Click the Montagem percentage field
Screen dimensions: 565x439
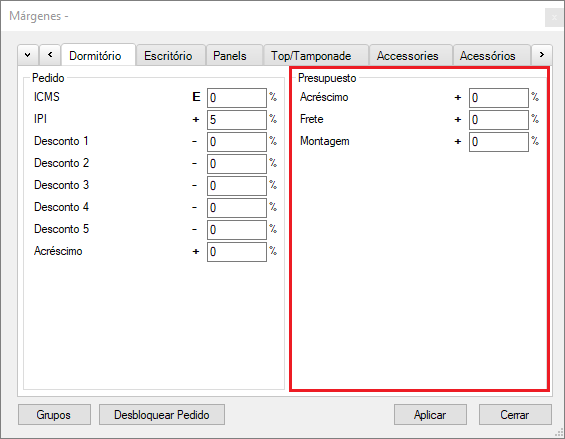point(499,142)
